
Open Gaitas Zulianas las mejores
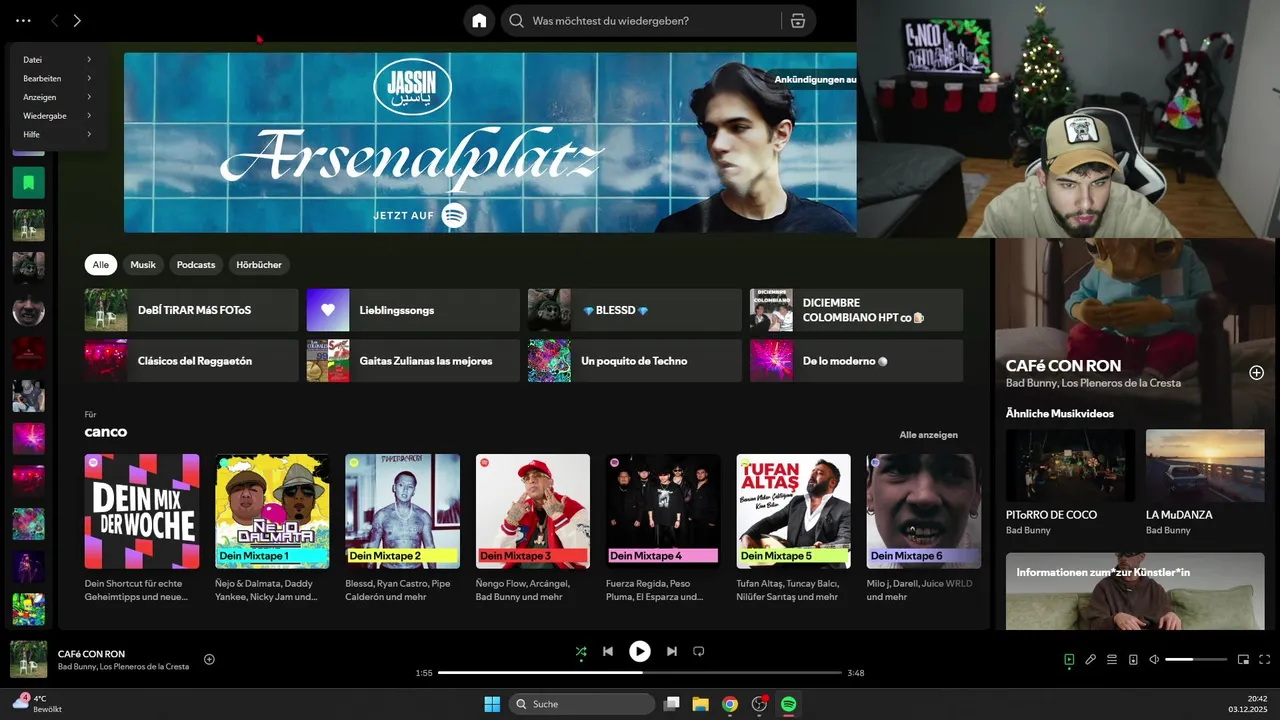pos(413,360)
